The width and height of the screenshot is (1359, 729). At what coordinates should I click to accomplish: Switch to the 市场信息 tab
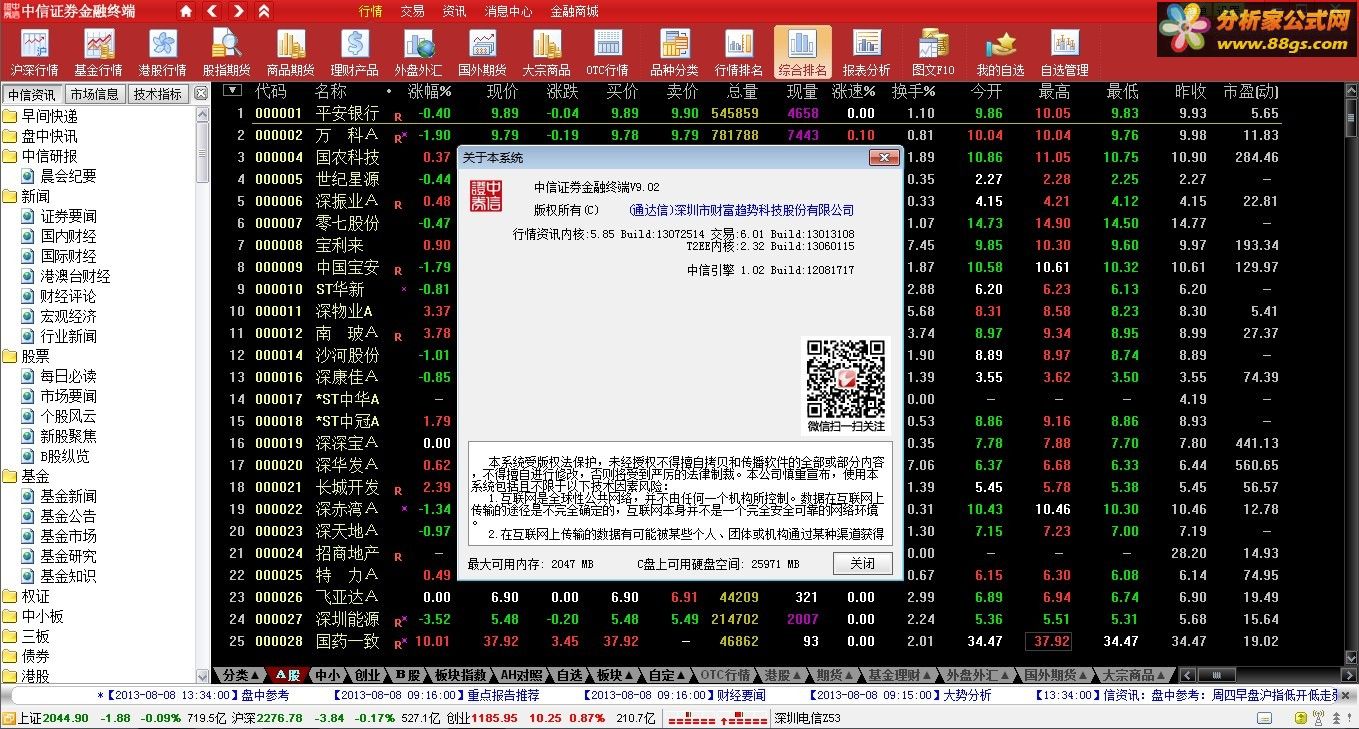click(95, 94)
